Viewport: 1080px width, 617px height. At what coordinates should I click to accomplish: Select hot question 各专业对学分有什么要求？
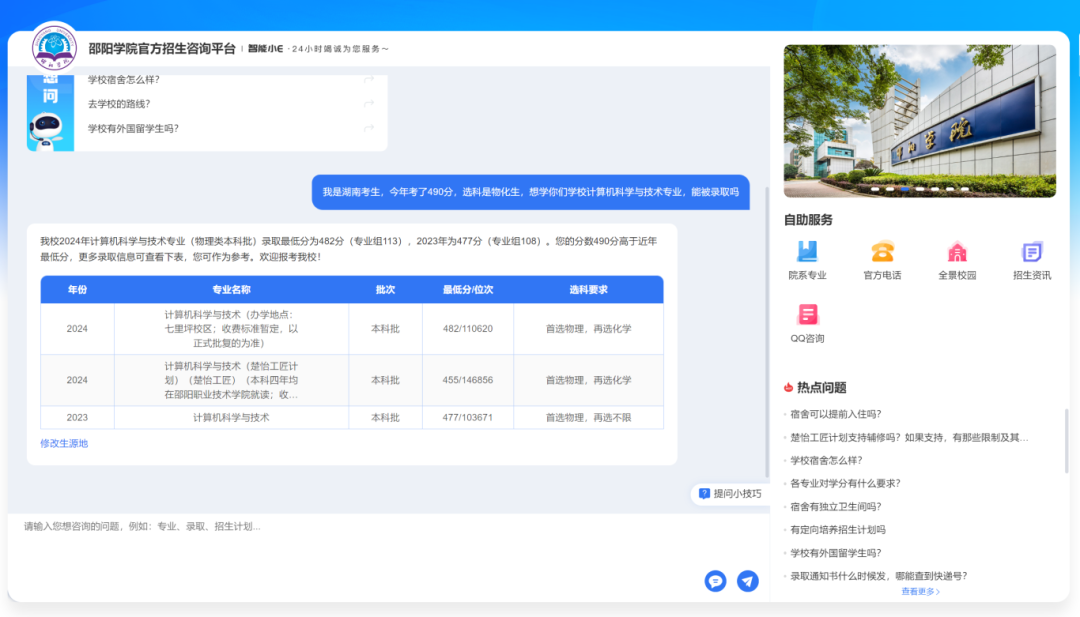coord(845,483)
